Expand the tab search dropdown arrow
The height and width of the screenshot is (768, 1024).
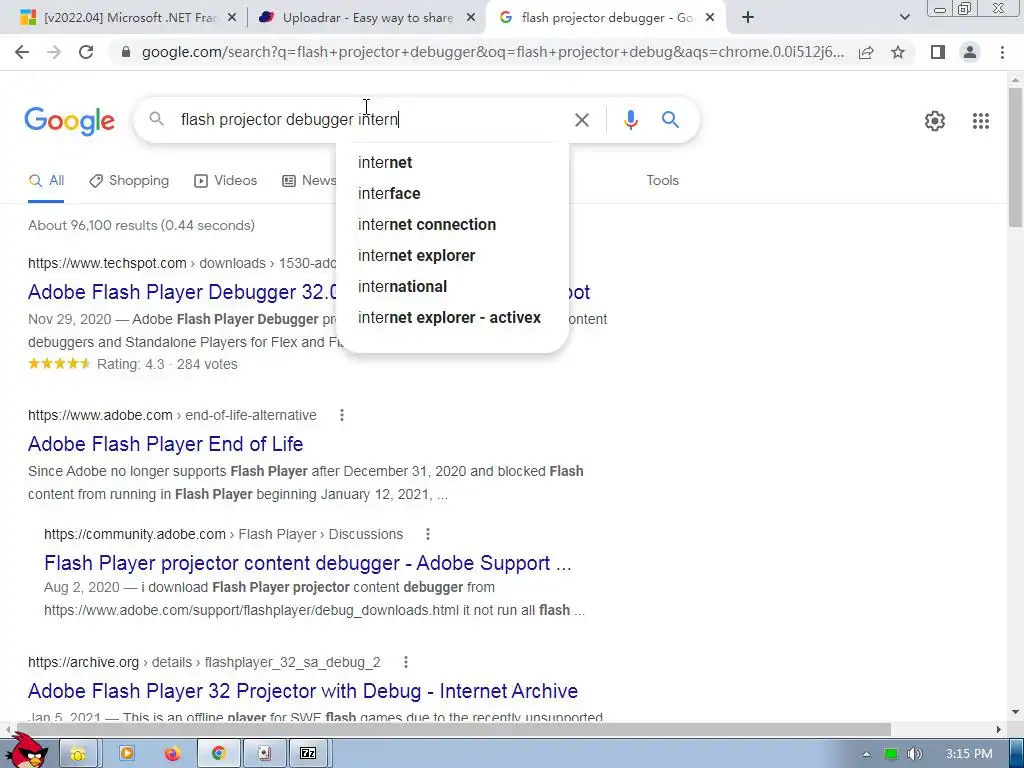[x=904, y=18]
